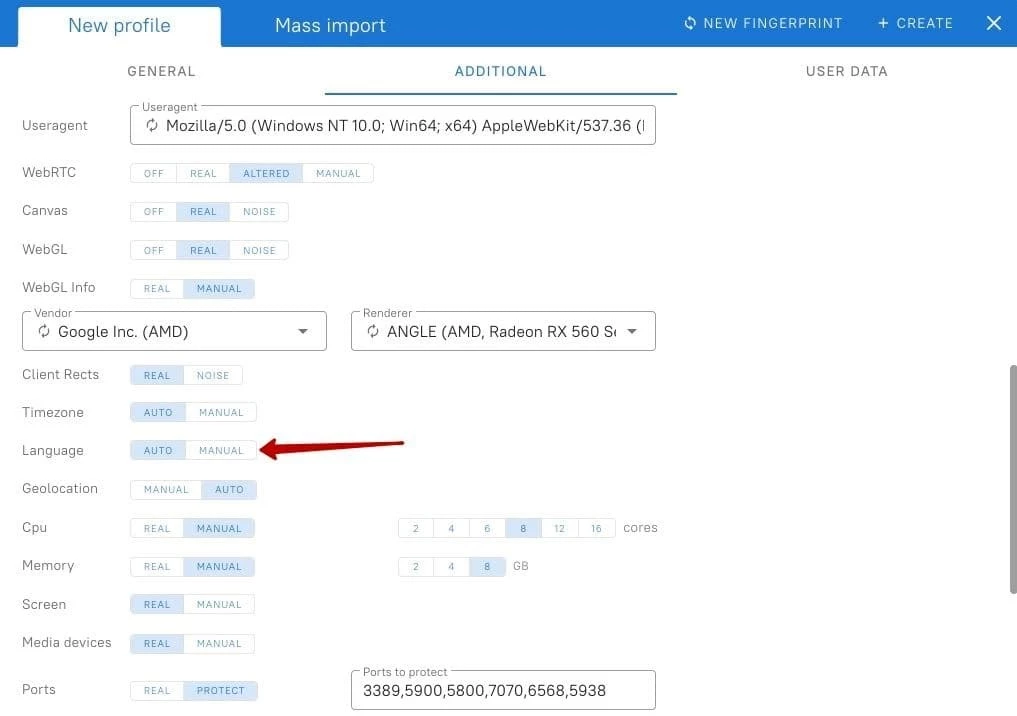
Task: Open the Vendor dropdown arrow
Action: tap(303, 331)
